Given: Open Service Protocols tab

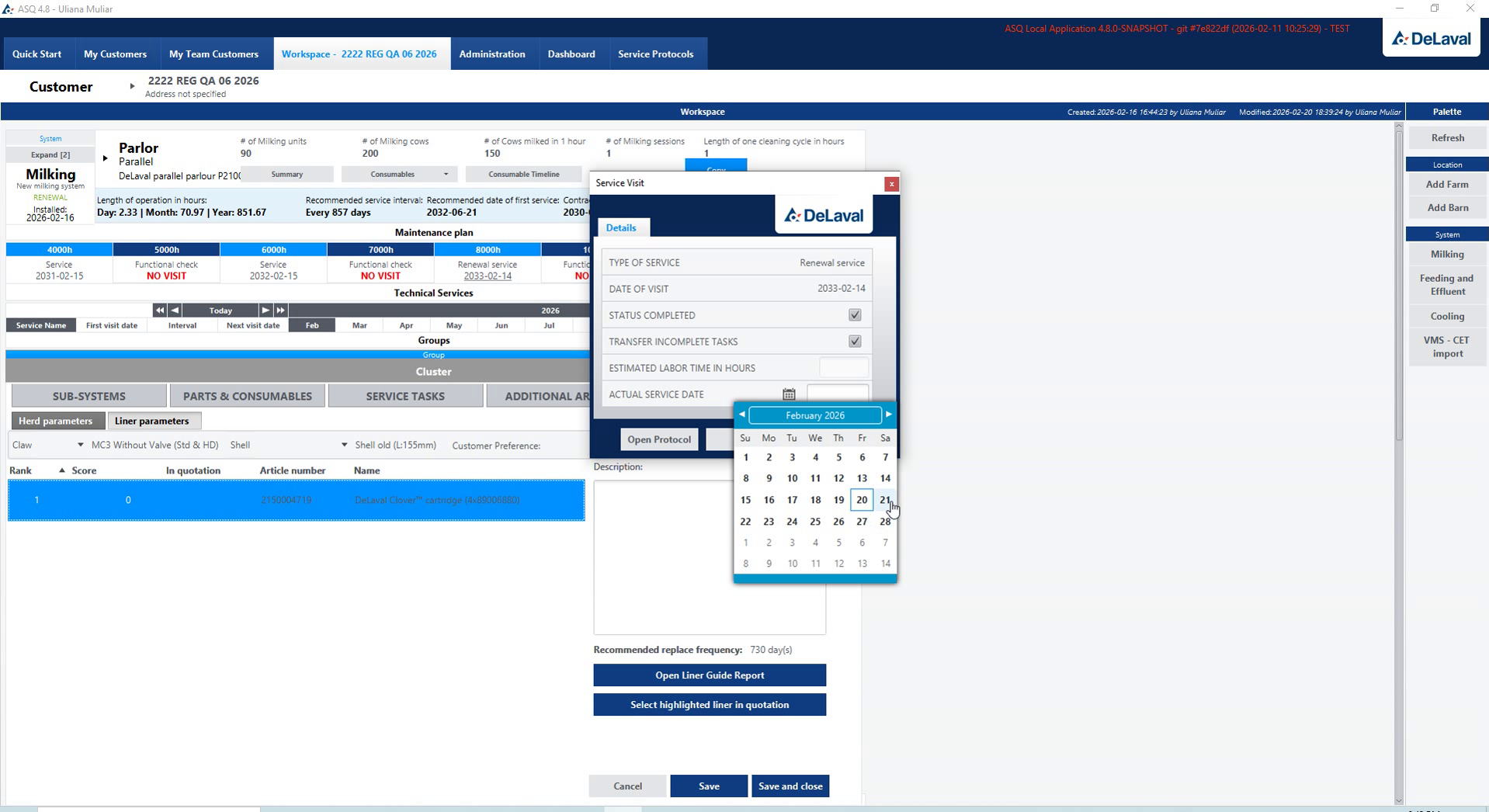Looking at the screenshot, I should pyautogui.click(x=656, y=54).
